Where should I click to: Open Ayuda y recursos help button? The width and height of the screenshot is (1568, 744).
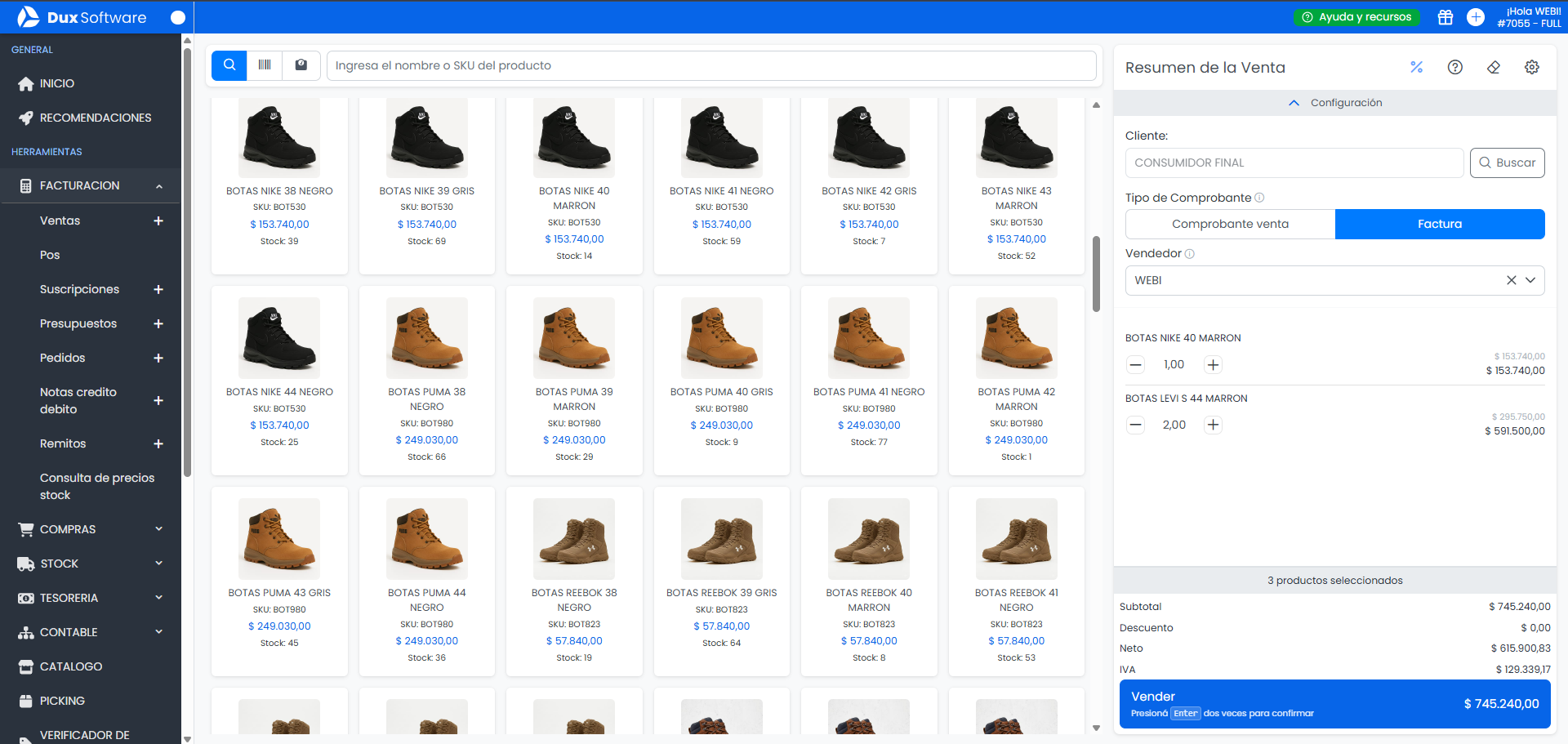tap(1357, 17)
